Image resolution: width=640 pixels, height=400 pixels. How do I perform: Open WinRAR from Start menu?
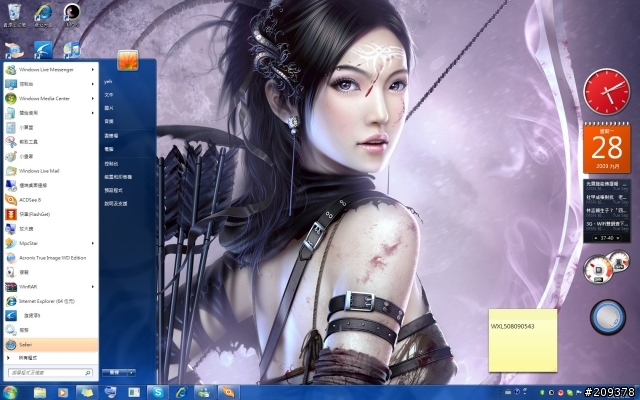[51, 287]
